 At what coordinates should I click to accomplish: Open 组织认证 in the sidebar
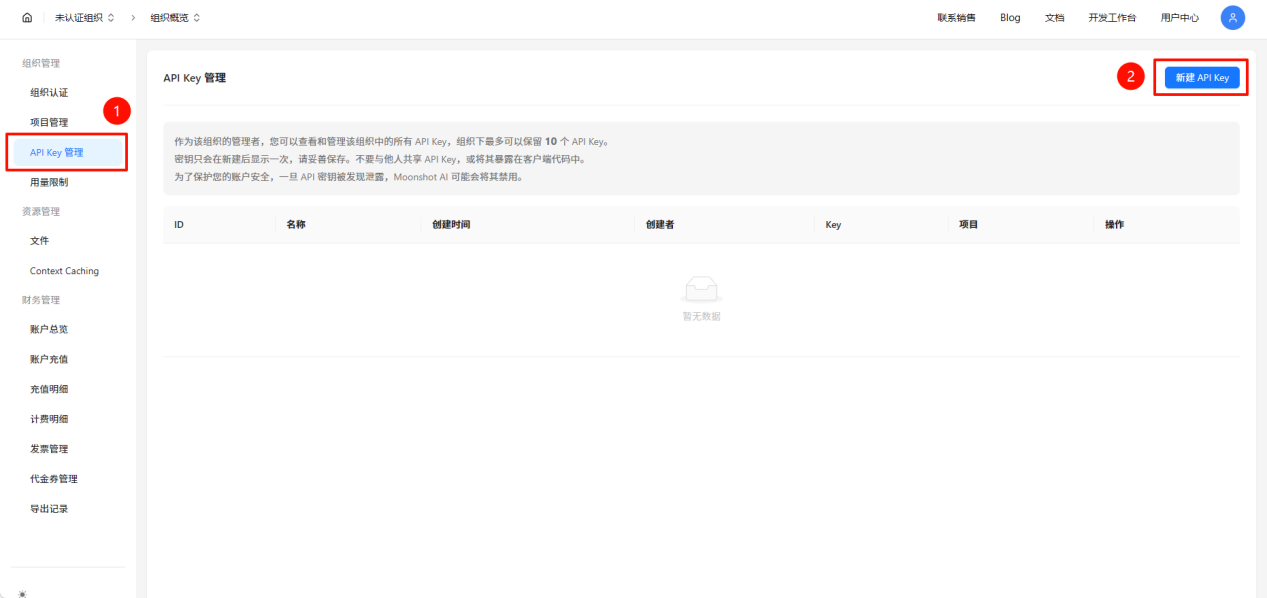(49, 93)
